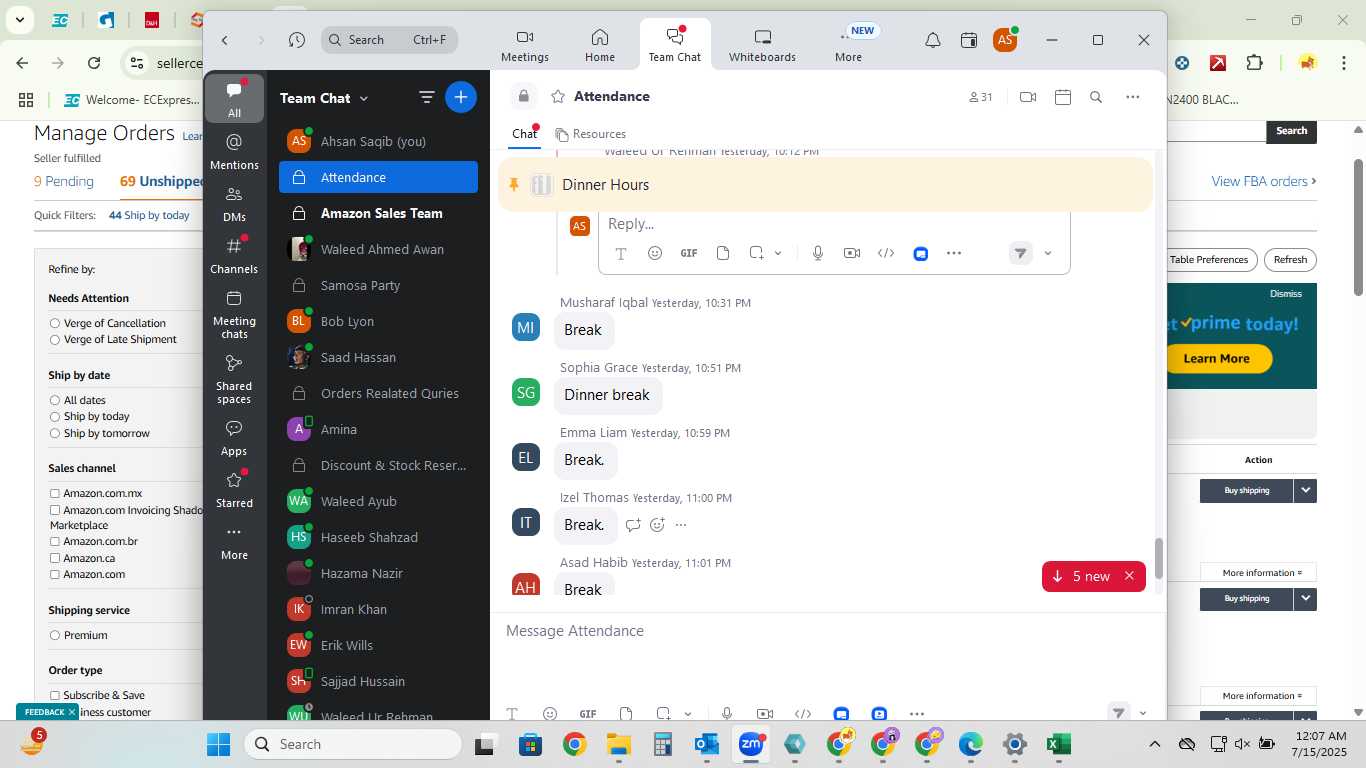The image size is (1366, 768).
Task: Select Verge of Late Shipment radio
Action: [55, 339]
